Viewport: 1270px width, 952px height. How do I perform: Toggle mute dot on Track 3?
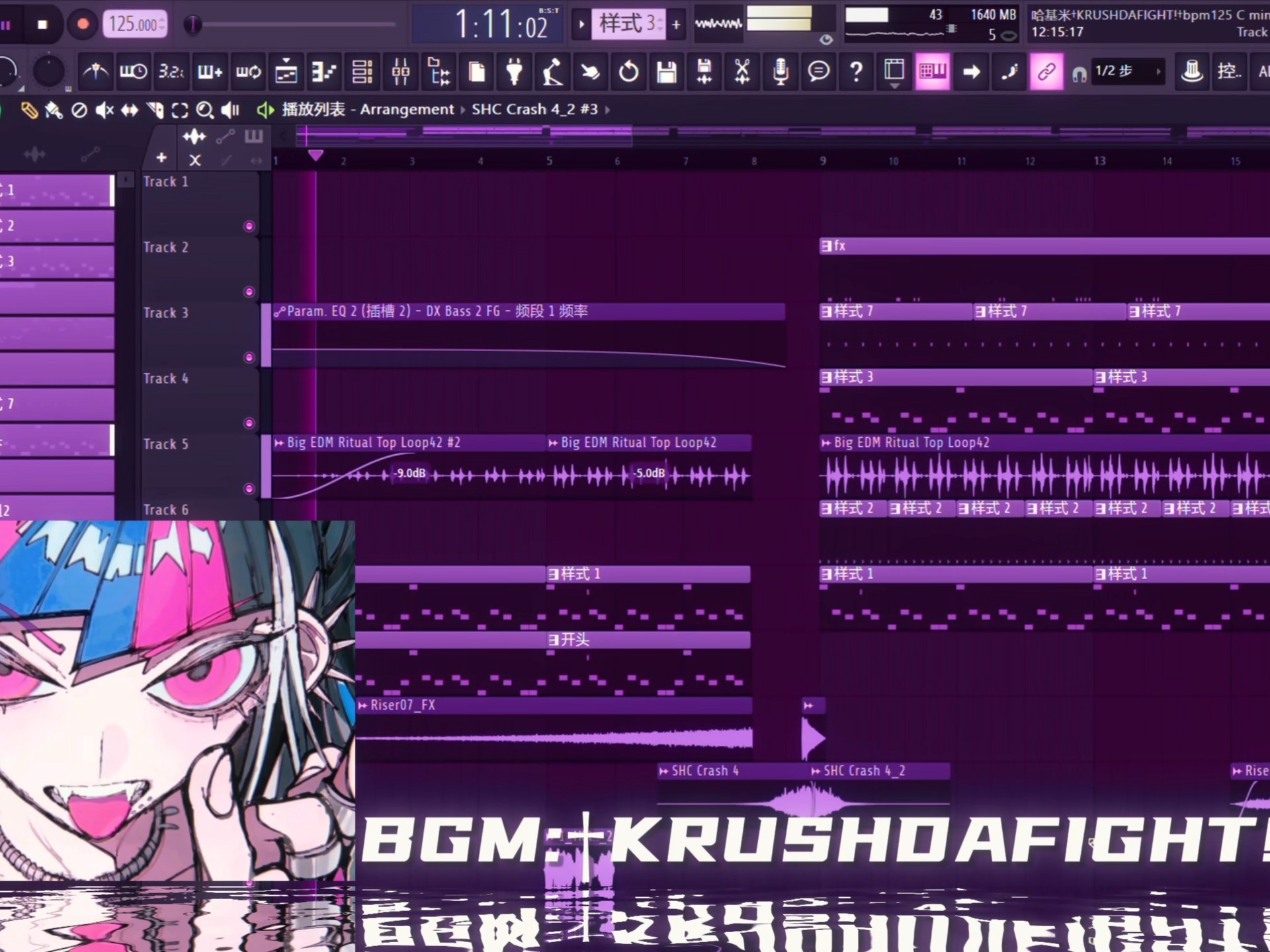pos(249,358)
